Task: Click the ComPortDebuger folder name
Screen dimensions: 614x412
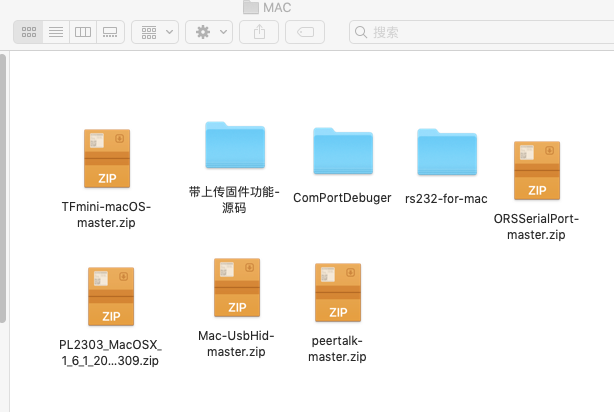Action: 342,198
